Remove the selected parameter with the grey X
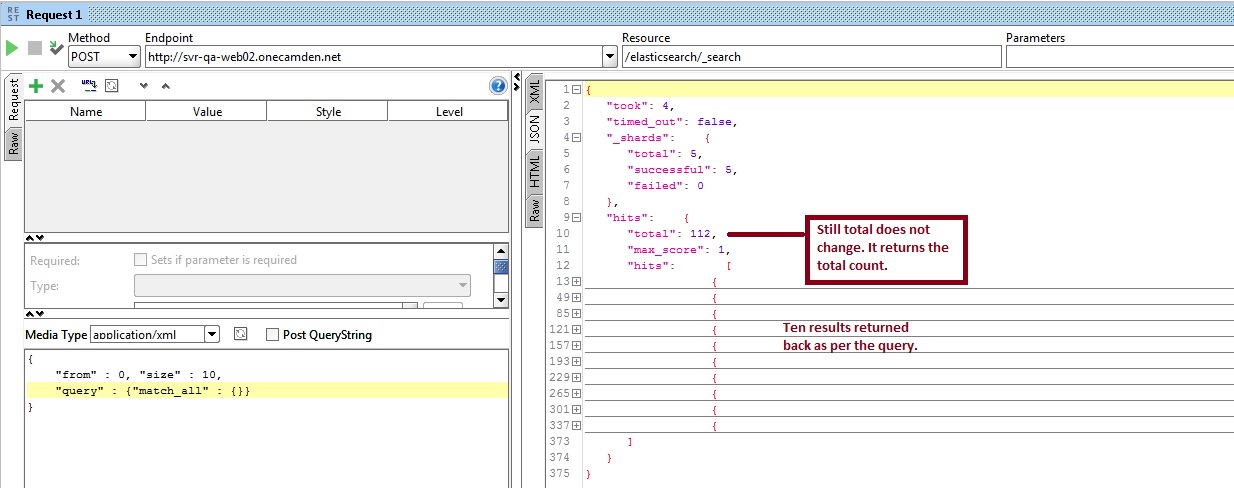 pyautogui.click(x=58, y=86)
